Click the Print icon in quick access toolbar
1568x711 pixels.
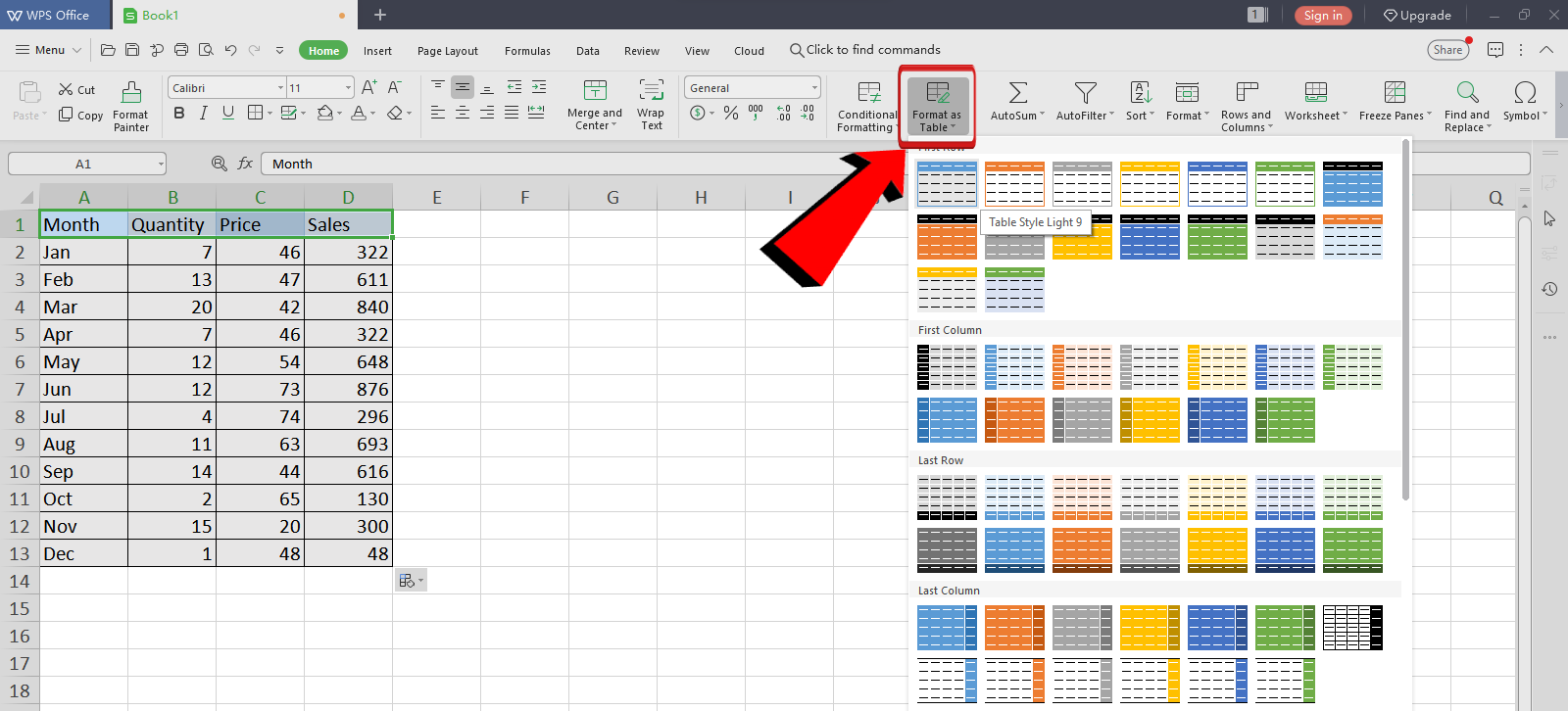181,50
